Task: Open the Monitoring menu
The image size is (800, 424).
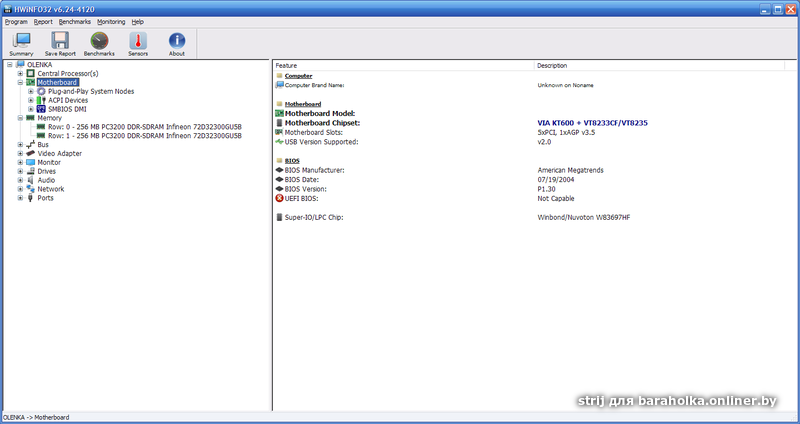Action: tap(111, 22)
